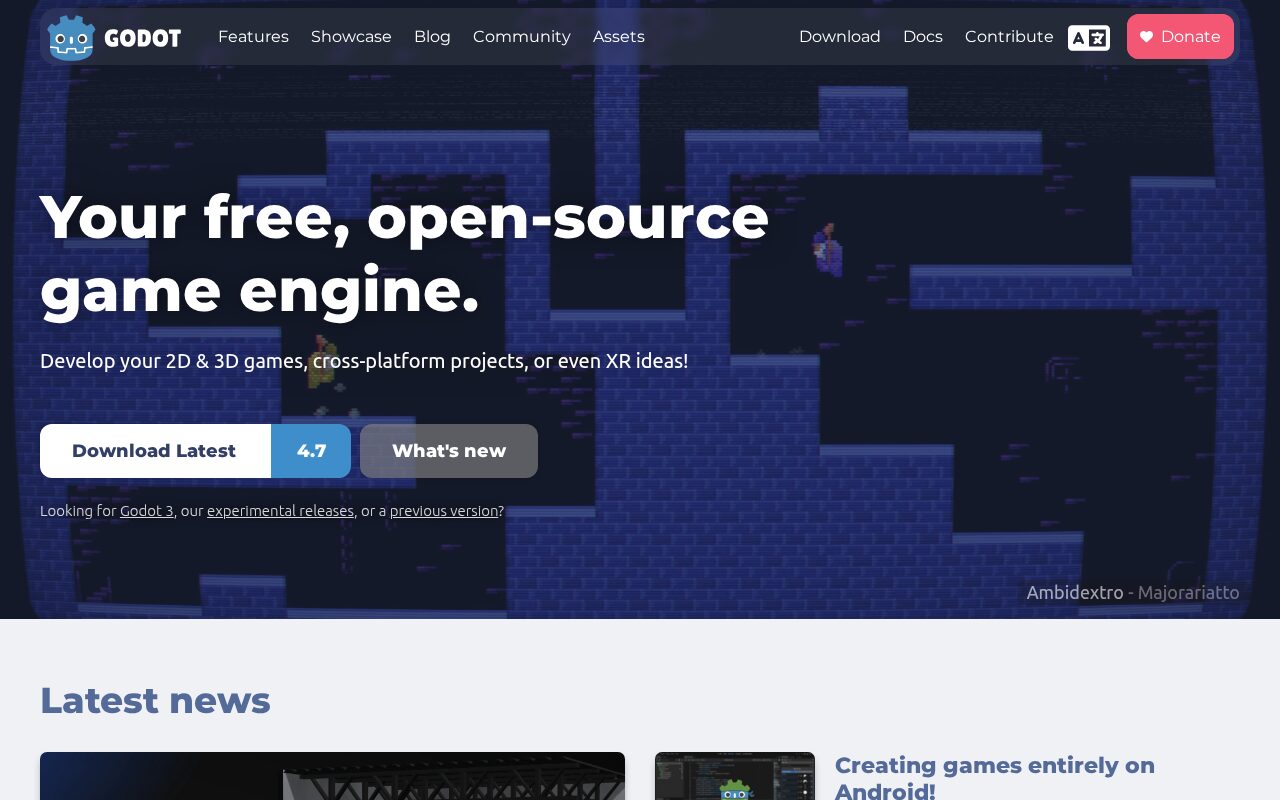Open the Features menu item
The width and height of the screenshot is (1280, 800).
253,36
